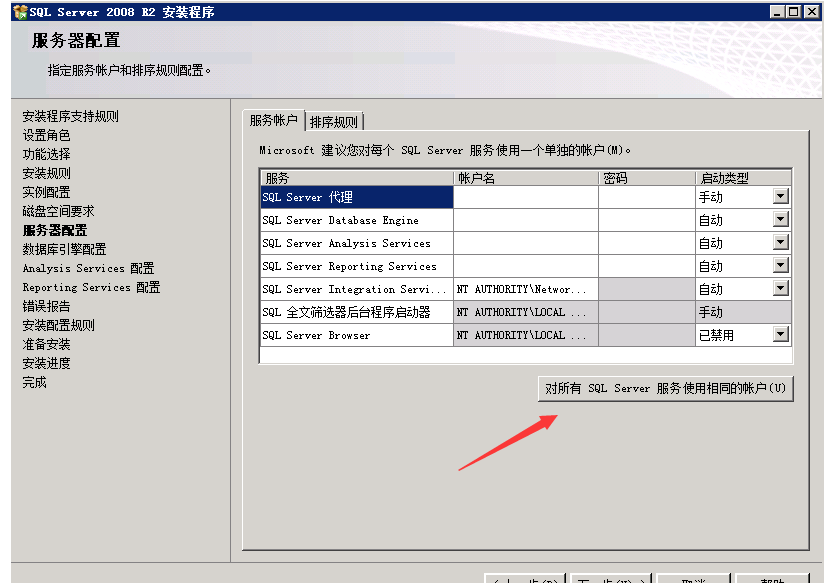Click the SQL Server setup title bar icon
The height and width of the screenshot is (583, 824).
(x=20, y=12)
